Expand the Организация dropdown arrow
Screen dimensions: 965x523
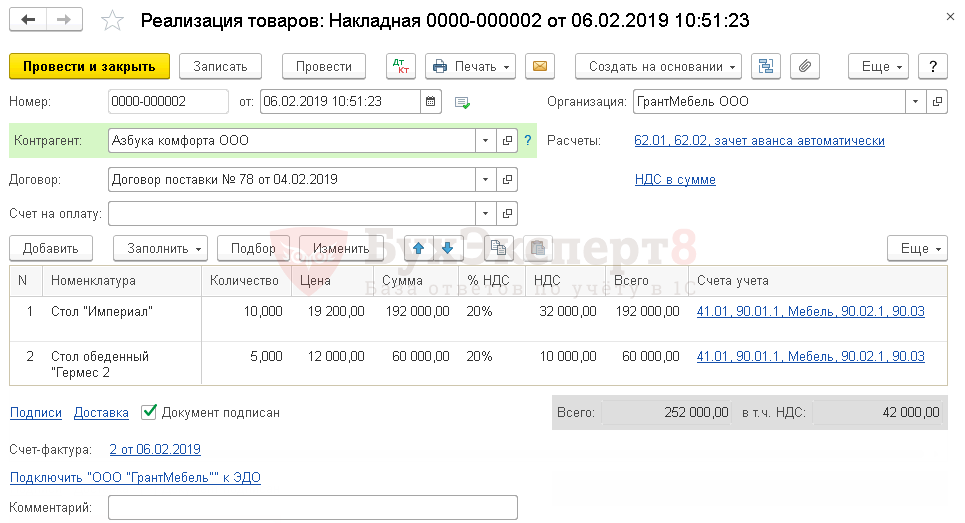(x=916, y=102)
